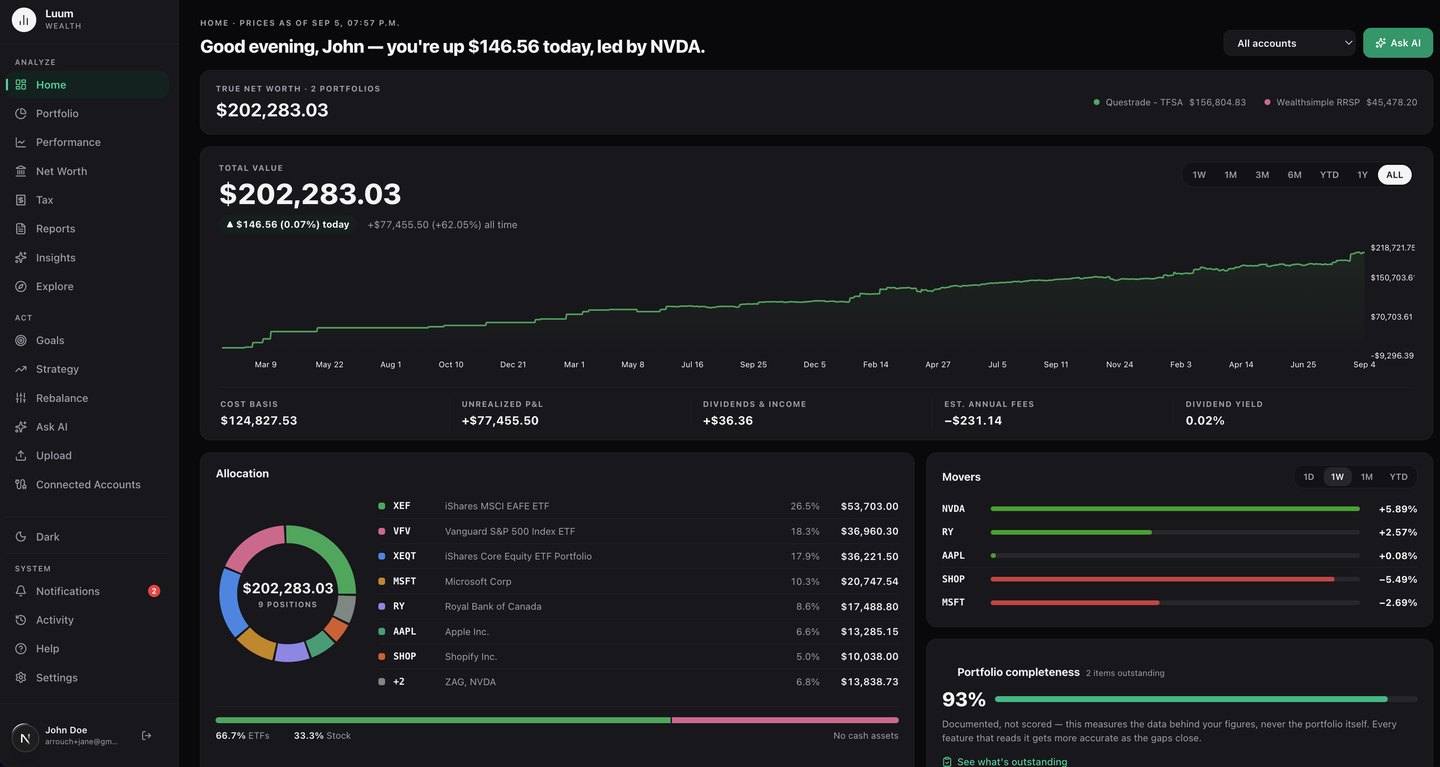
Task: Click the Help question-mark icon
Action: point(21,649)
